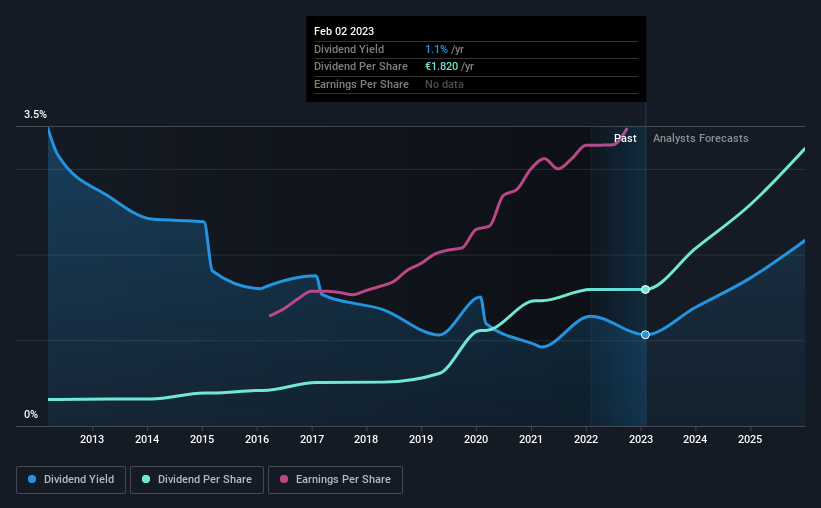Toggle the Earnings Per Share legend button
Screen dimensions: 821x508
coord(335,480)
